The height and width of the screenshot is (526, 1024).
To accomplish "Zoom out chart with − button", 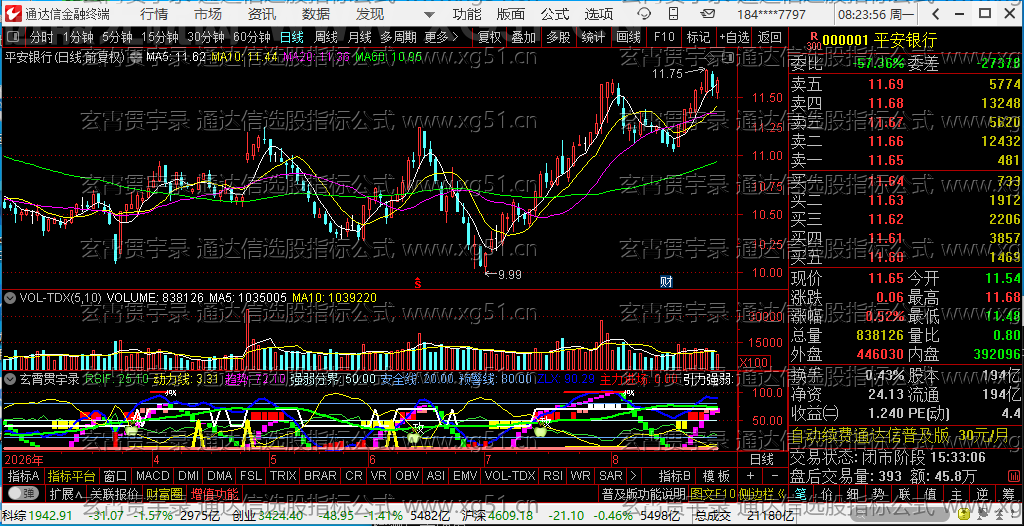I will 775,476.
